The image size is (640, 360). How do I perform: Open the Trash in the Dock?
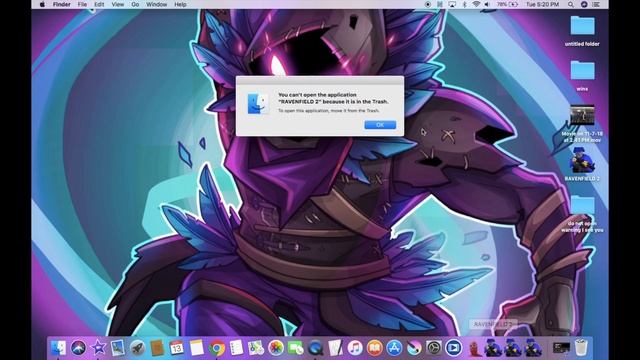pyautogui.click(x=581, y=348)
